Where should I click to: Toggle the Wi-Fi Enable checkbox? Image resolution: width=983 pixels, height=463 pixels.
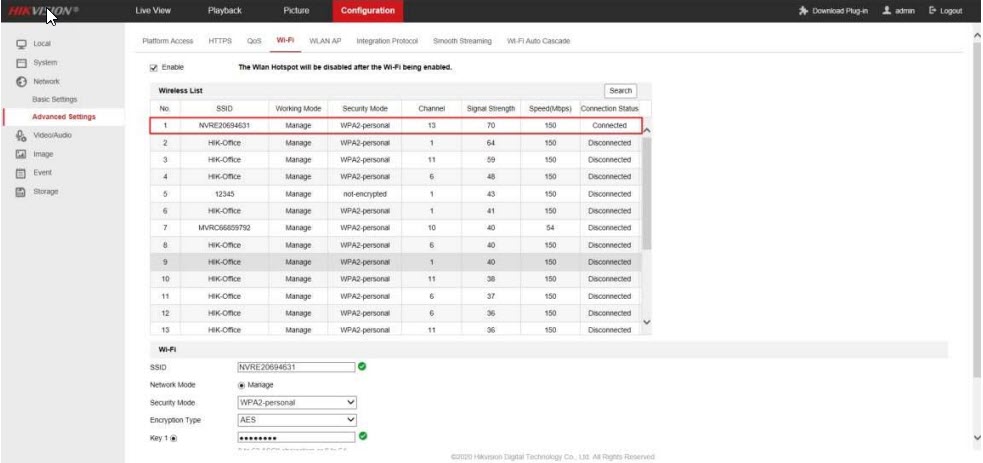point(154,68)
